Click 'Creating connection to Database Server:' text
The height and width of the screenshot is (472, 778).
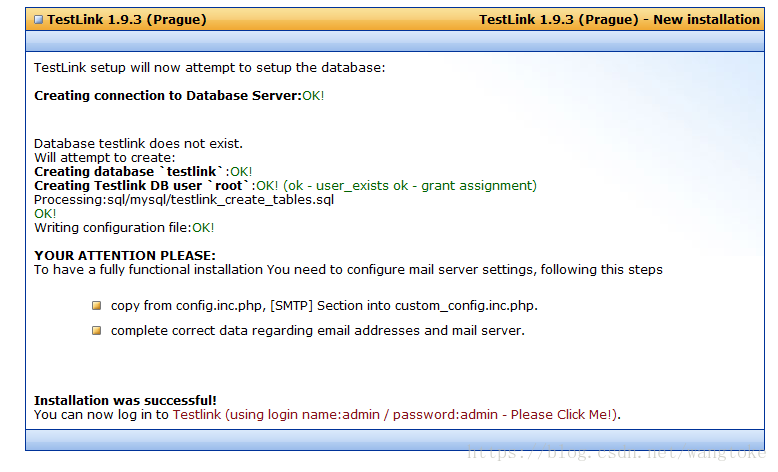pos(168,95)
